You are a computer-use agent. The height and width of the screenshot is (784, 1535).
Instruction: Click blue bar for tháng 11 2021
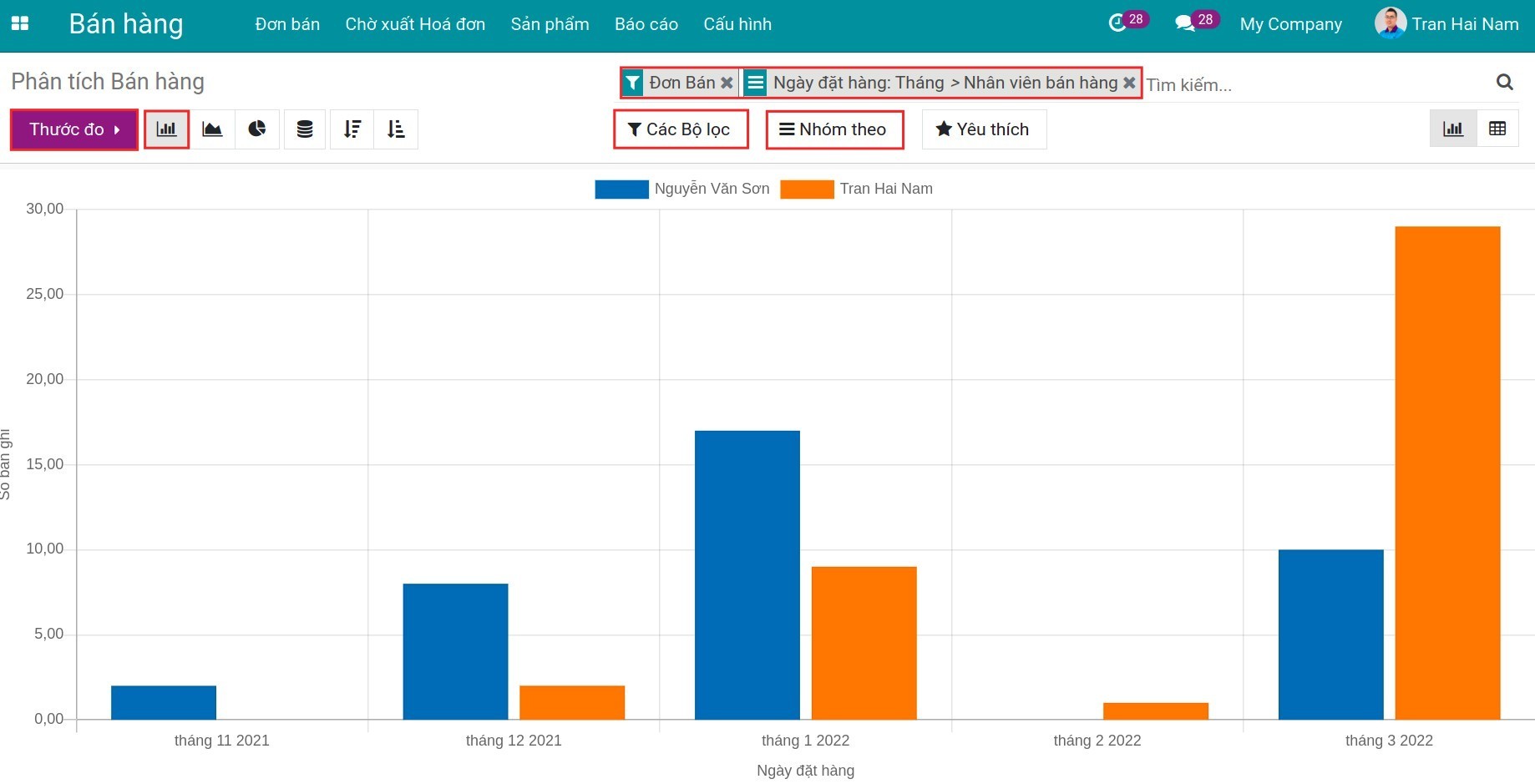click(x=164, y=703)
